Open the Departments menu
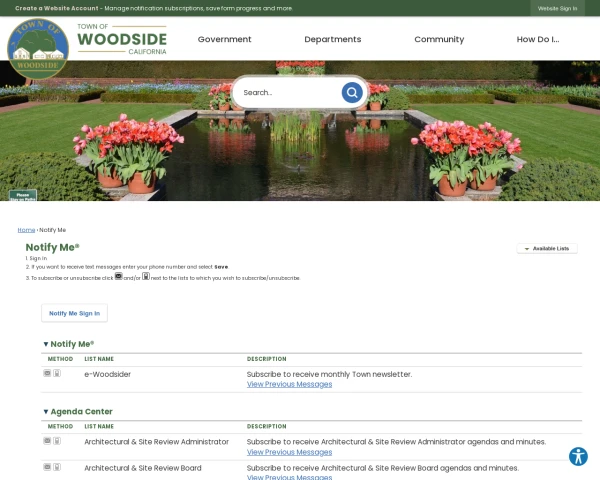Screen dimensions: 600x480 pyautogui.click(x=333, y=39)
